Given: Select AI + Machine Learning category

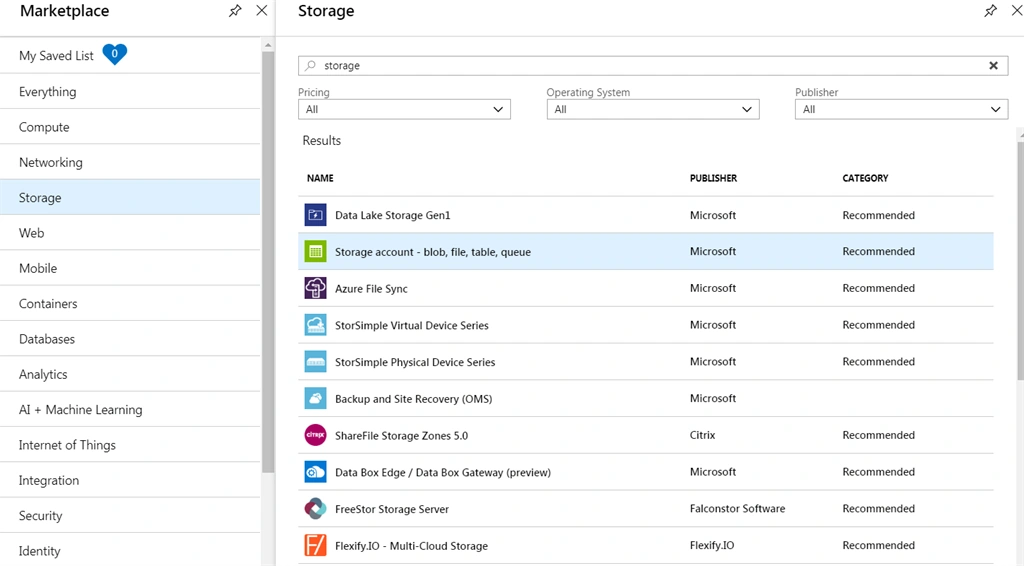Looking at the screenshot, I should tap(130, 409).
